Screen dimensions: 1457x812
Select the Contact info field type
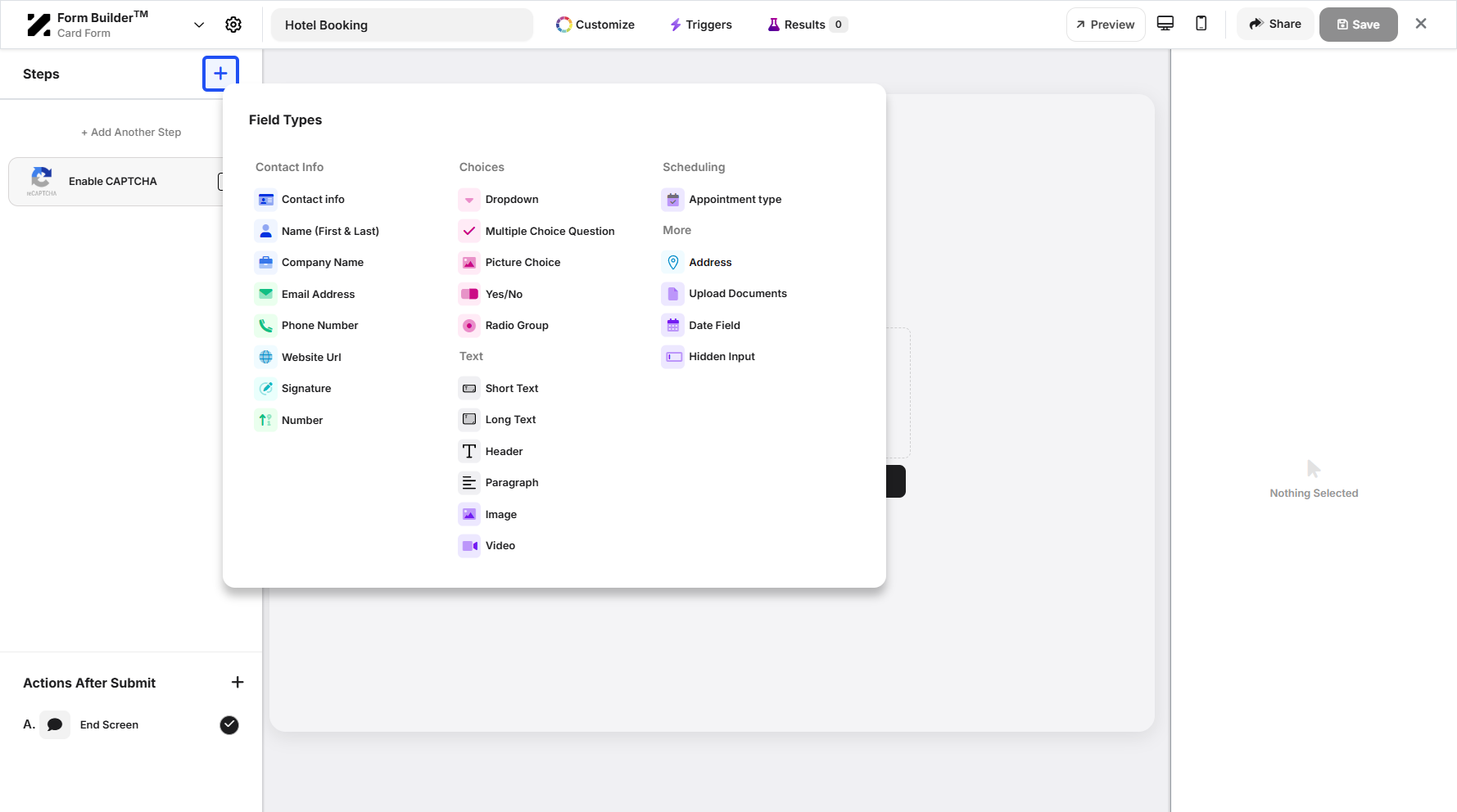(300, 199)
